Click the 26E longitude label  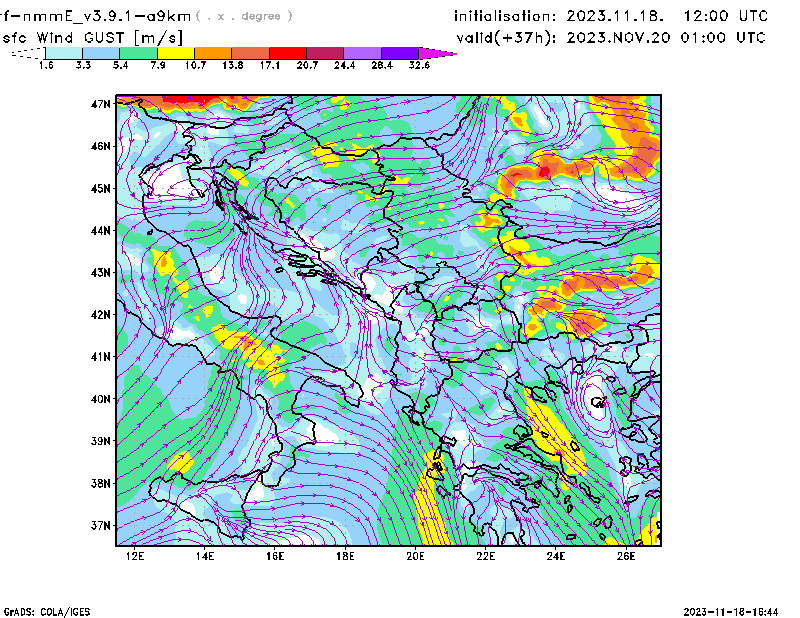coord(626,556)
